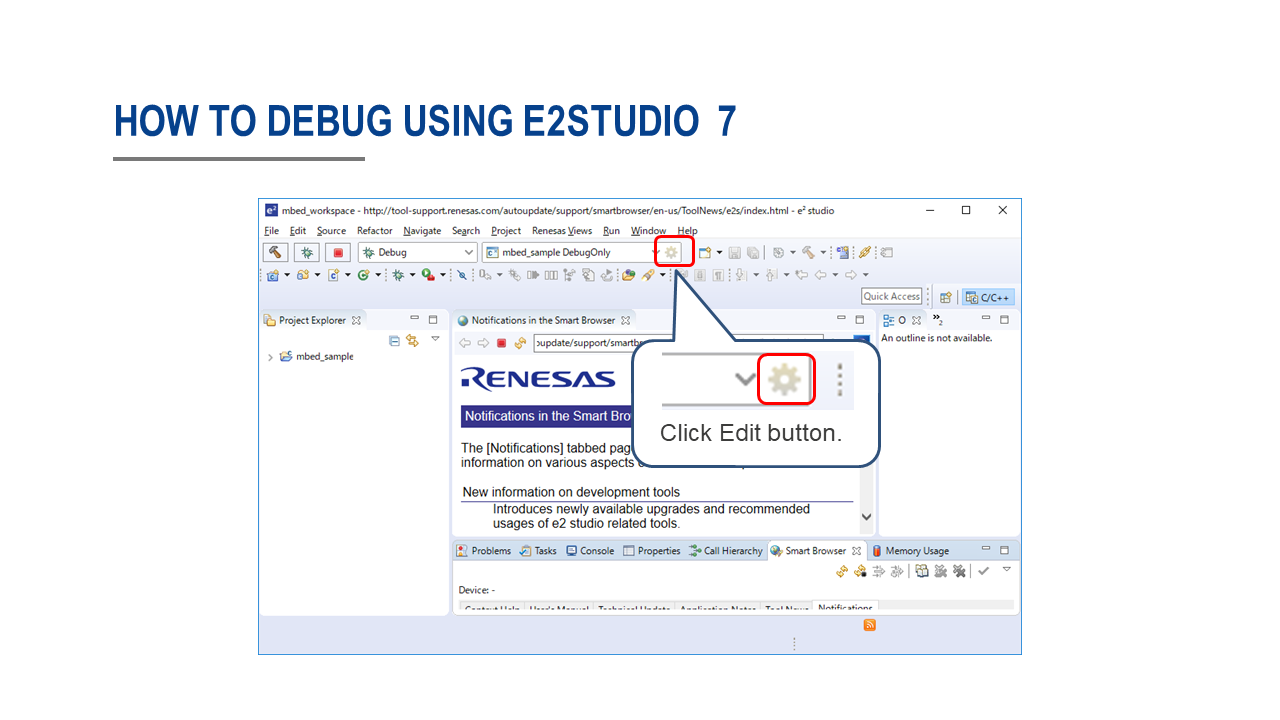Click the Open Perspective icon

click(x=945, y=297)
